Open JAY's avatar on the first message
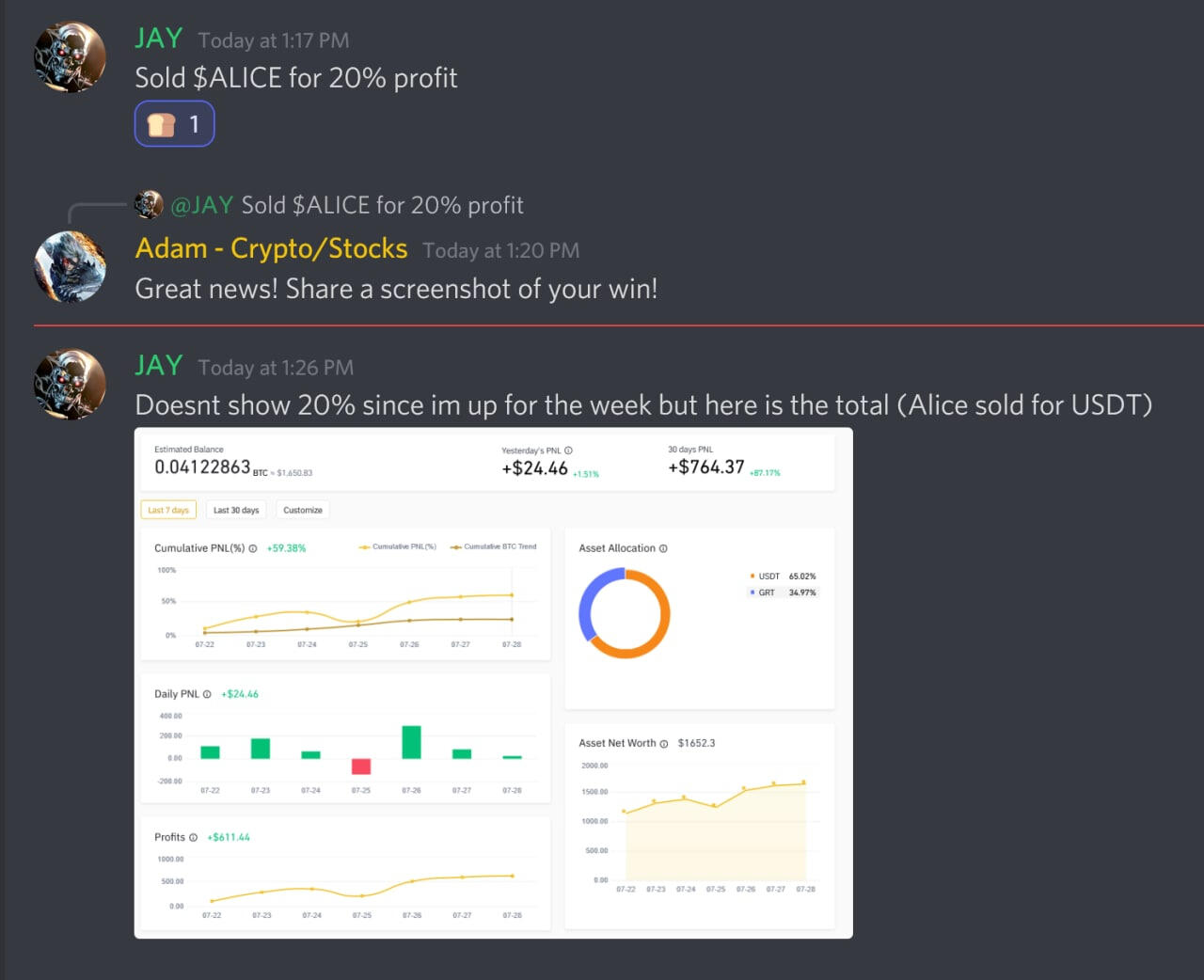1204x980 pixels. pos(70,57)
